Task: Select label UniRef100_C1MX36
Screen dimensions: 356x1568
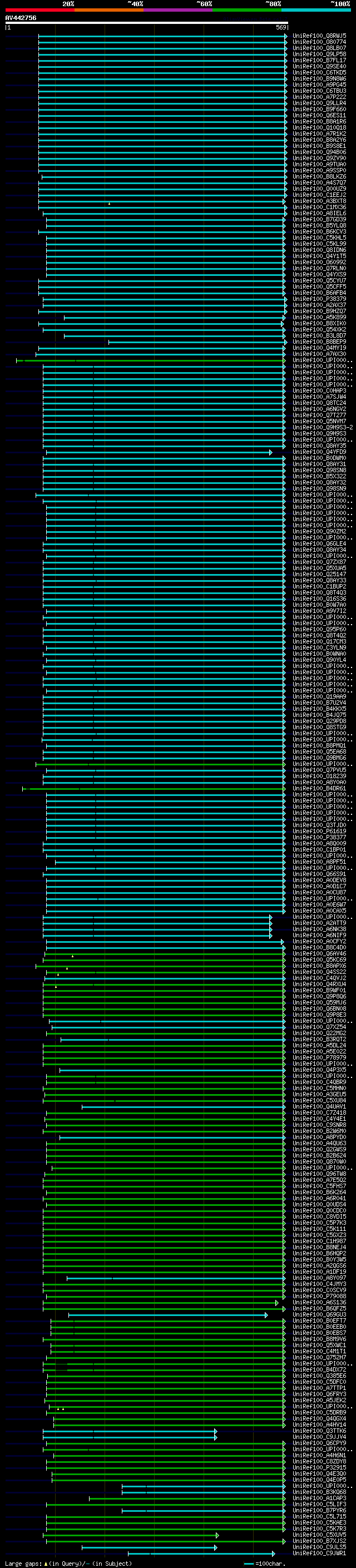Action: pyautogui.click(x=319, y=207)
